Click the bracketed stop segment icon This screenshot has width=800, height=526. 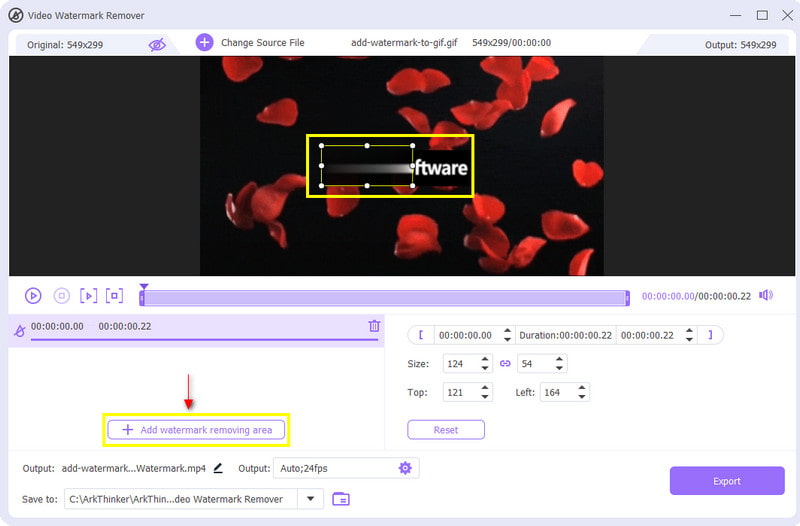(x=114, y=296)
